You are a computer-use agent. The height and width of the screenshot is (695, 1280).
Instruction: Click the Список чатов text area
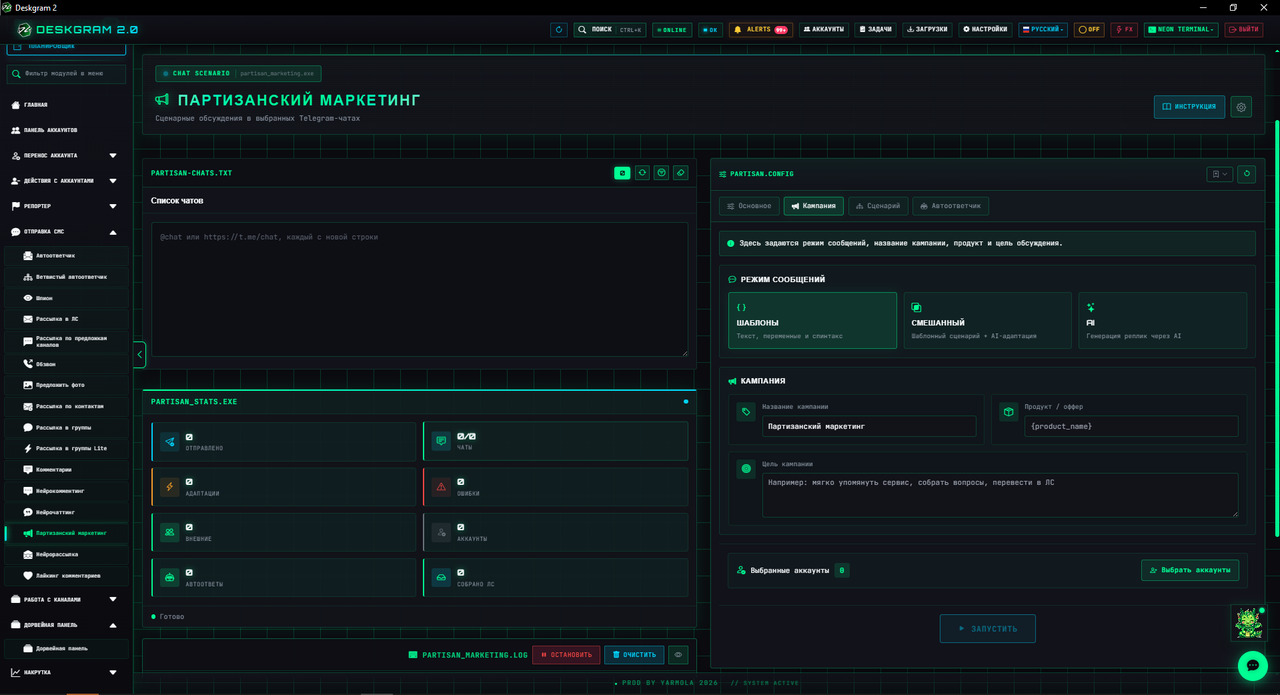click(x=420, y=290)
